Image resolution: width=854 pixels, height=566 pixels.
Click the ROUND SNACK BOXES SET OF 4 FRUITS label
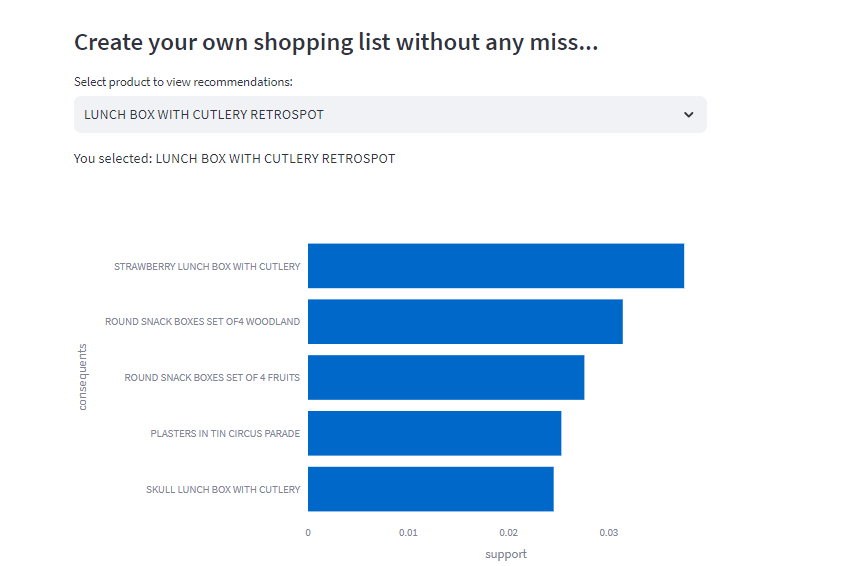point(212,378)
